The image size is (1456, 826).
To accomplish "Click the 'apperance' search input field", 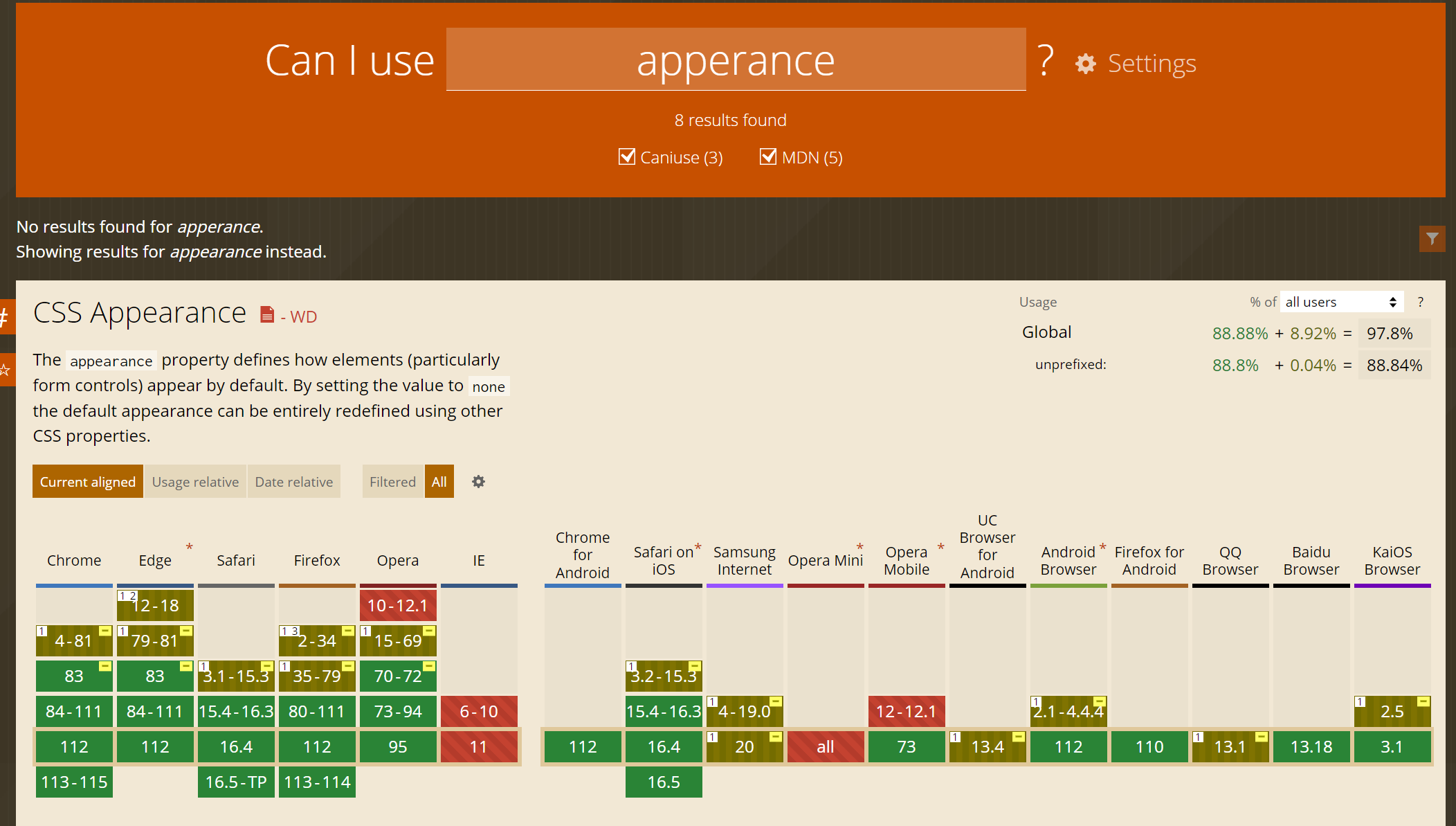I will pos(736,60).
